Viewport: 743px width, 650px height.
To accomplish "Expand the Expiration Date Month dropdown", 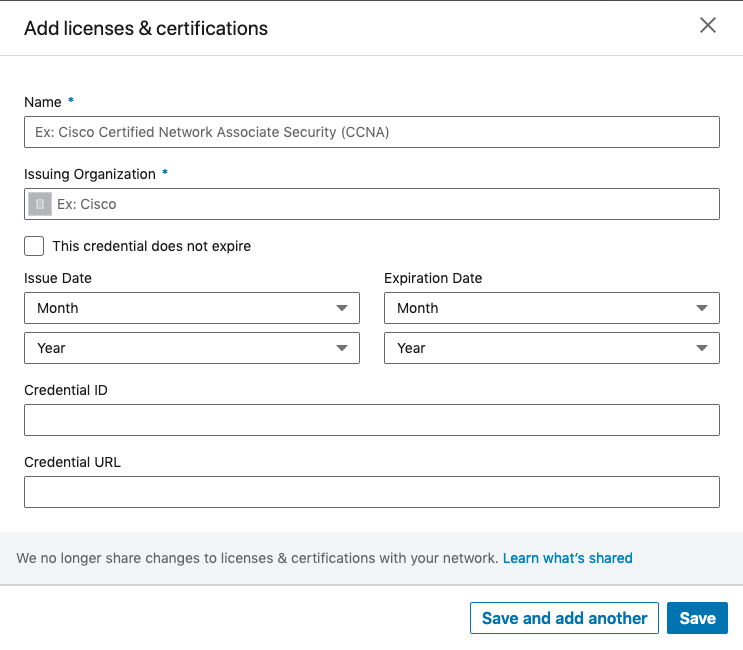I will (x=551, y=308).
